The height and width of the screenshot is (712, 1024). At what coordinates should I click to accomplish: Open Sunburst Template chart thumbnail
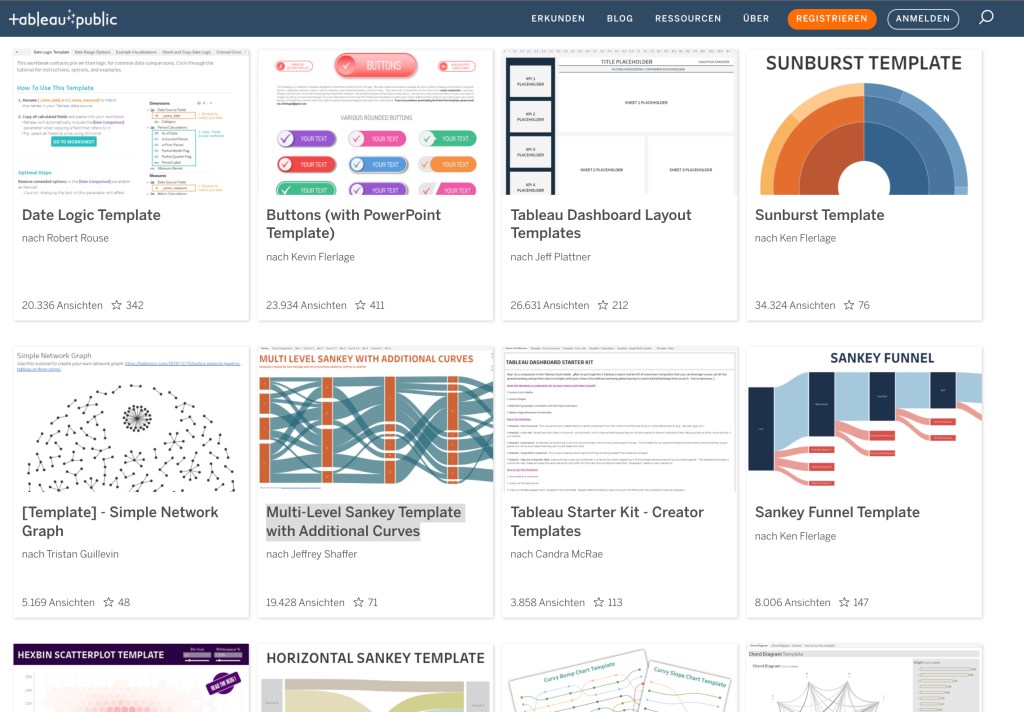tap(864, 121)
